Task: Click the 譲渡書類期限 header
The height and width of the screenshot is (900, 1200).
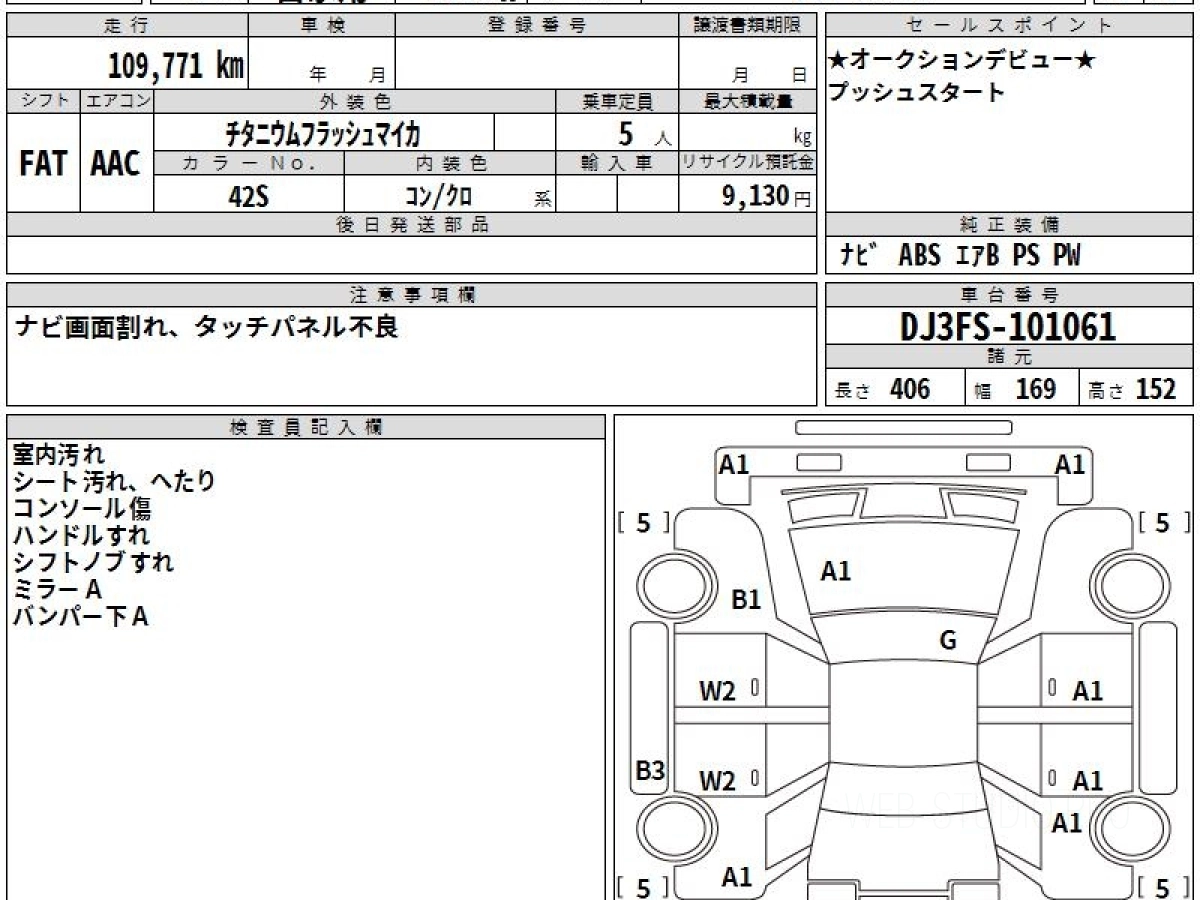Action: (747, 26)
